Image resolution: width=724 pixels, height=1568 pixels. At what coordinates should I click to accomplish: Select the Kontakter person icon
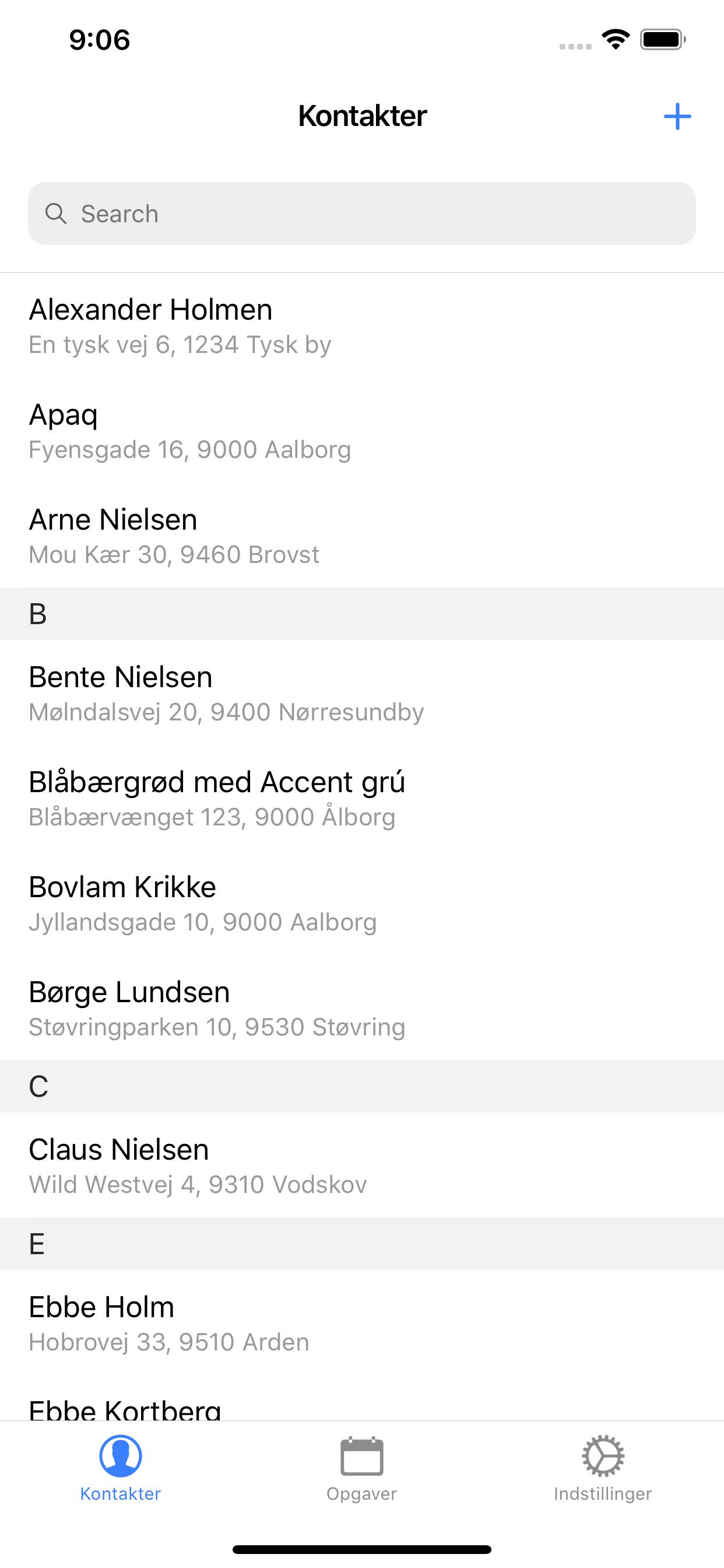[x=121, y=1456]
